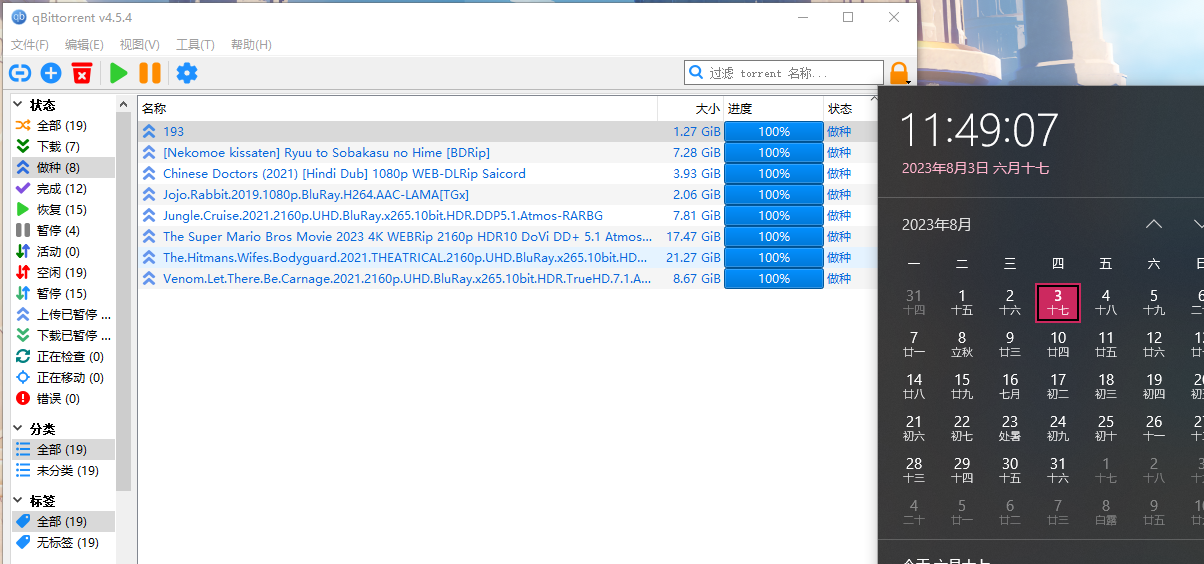This screenshot has width=1204, height=564.
Task: Open the 文件(F) menu
Action: coord(30,45)
